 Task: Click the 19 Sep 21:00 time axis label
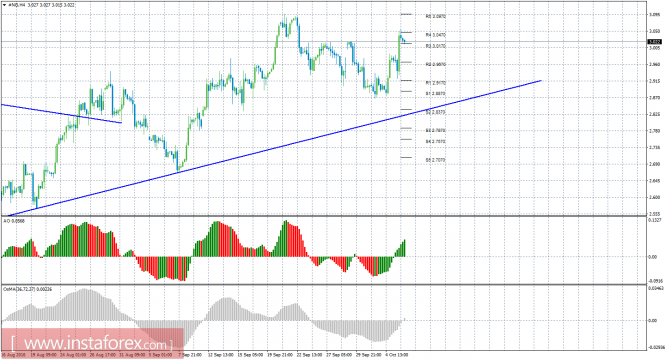point(279,354)
